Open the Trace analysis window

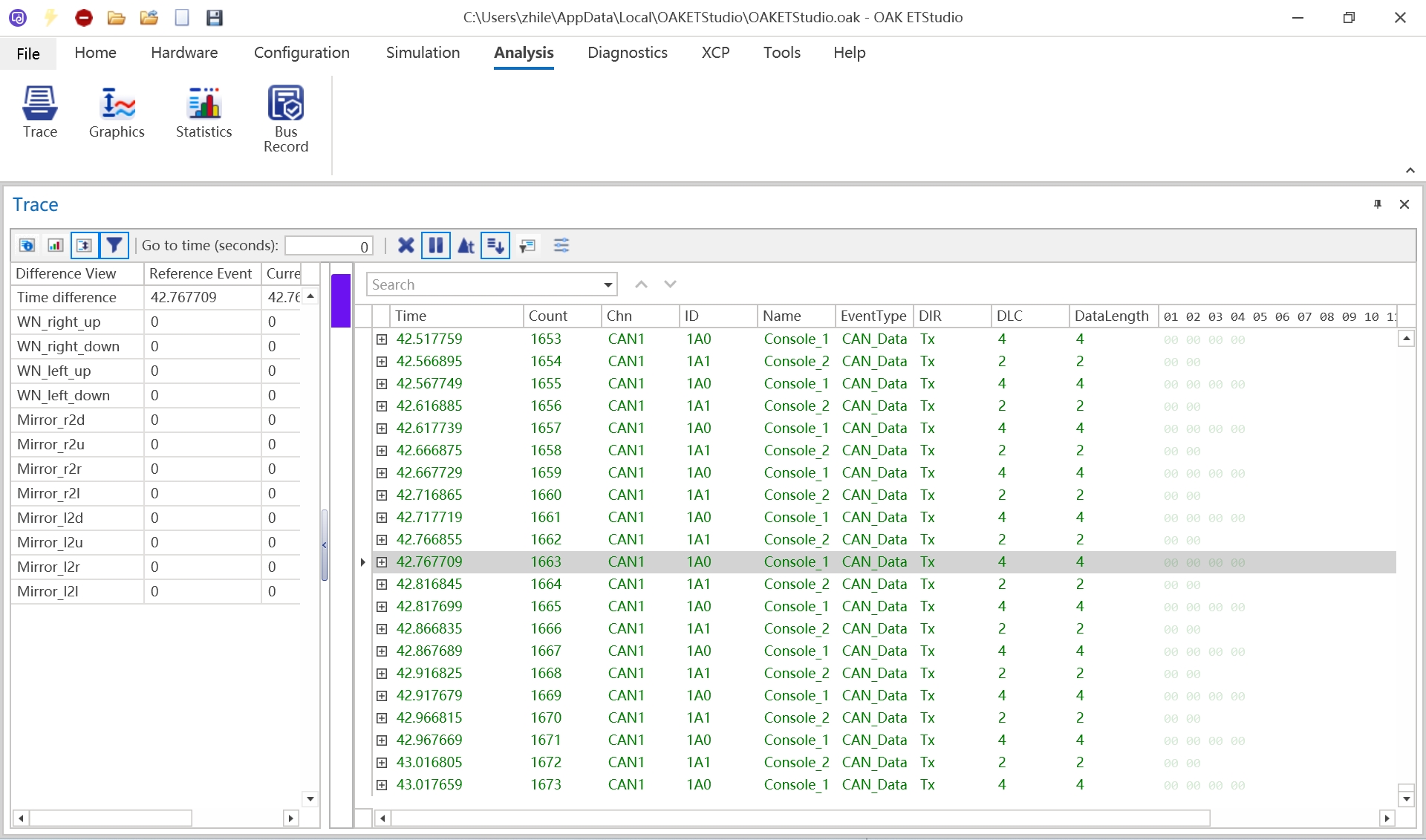pos(39,112)
